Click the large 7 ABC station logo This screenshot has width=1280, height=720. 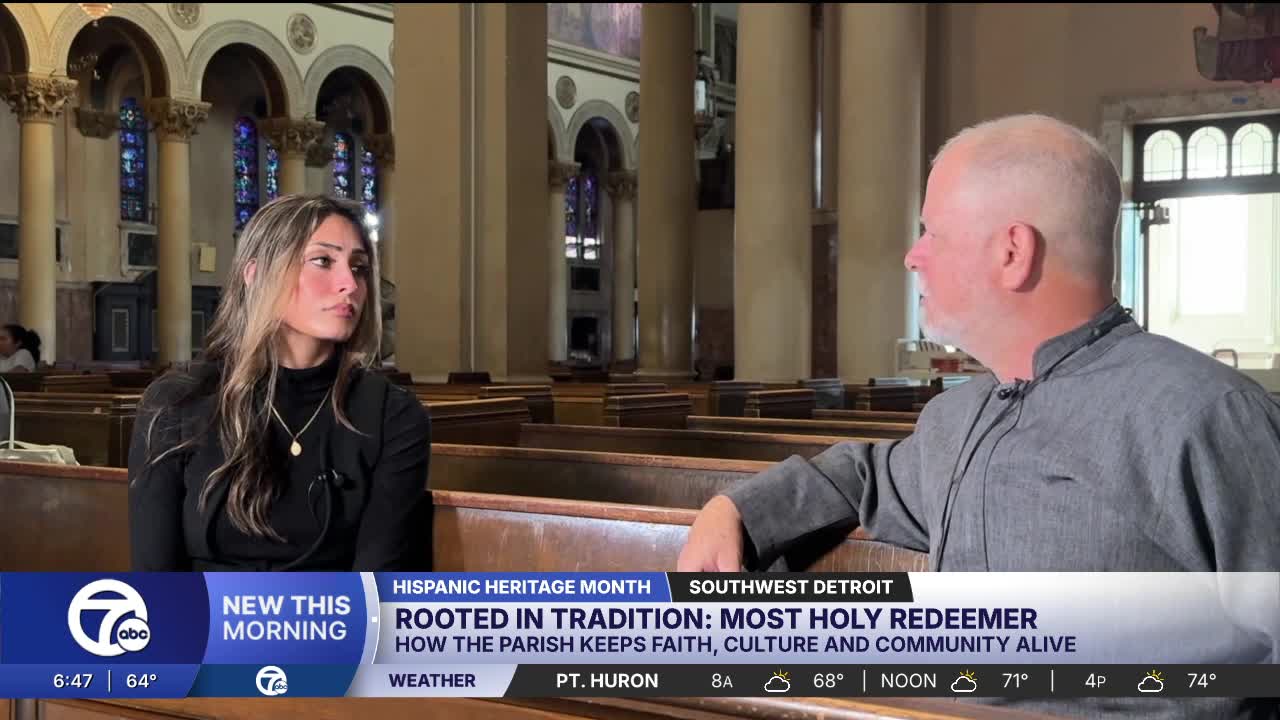click(x=109, y=618)
